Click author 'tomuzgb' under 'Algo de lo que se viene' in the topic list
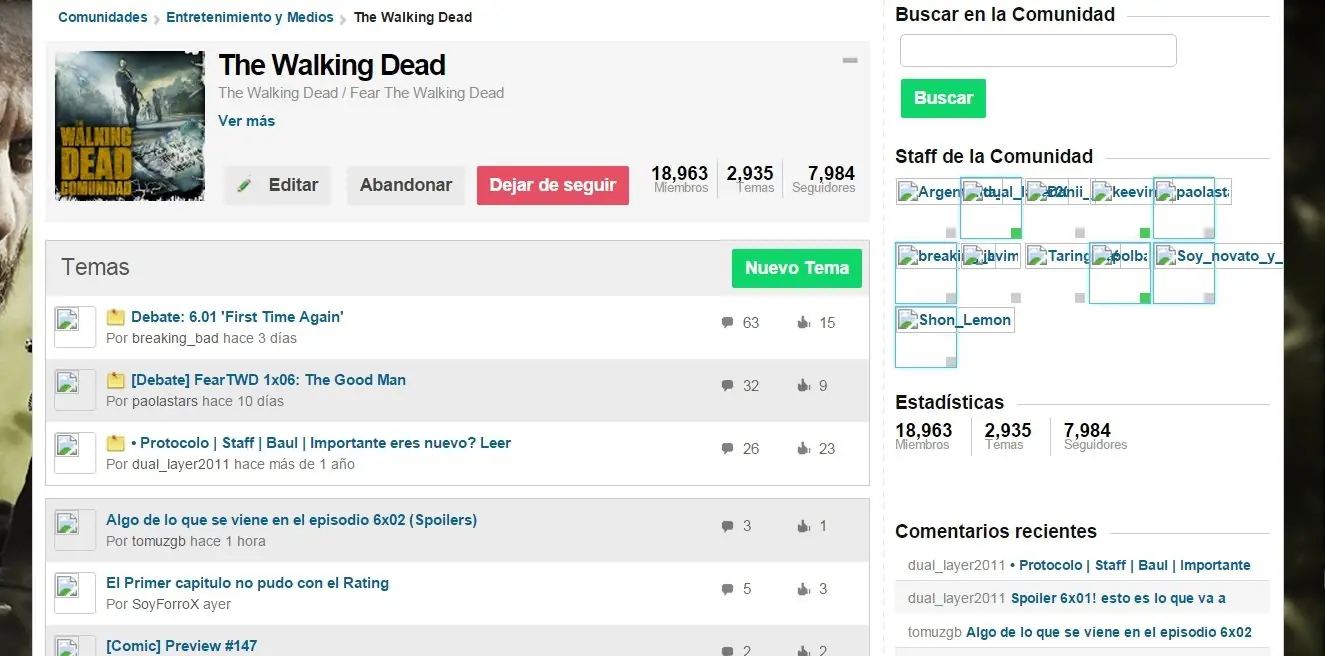Image resolution: width=1325 pixels, height=656 pixels. click(x=159, y=541)
